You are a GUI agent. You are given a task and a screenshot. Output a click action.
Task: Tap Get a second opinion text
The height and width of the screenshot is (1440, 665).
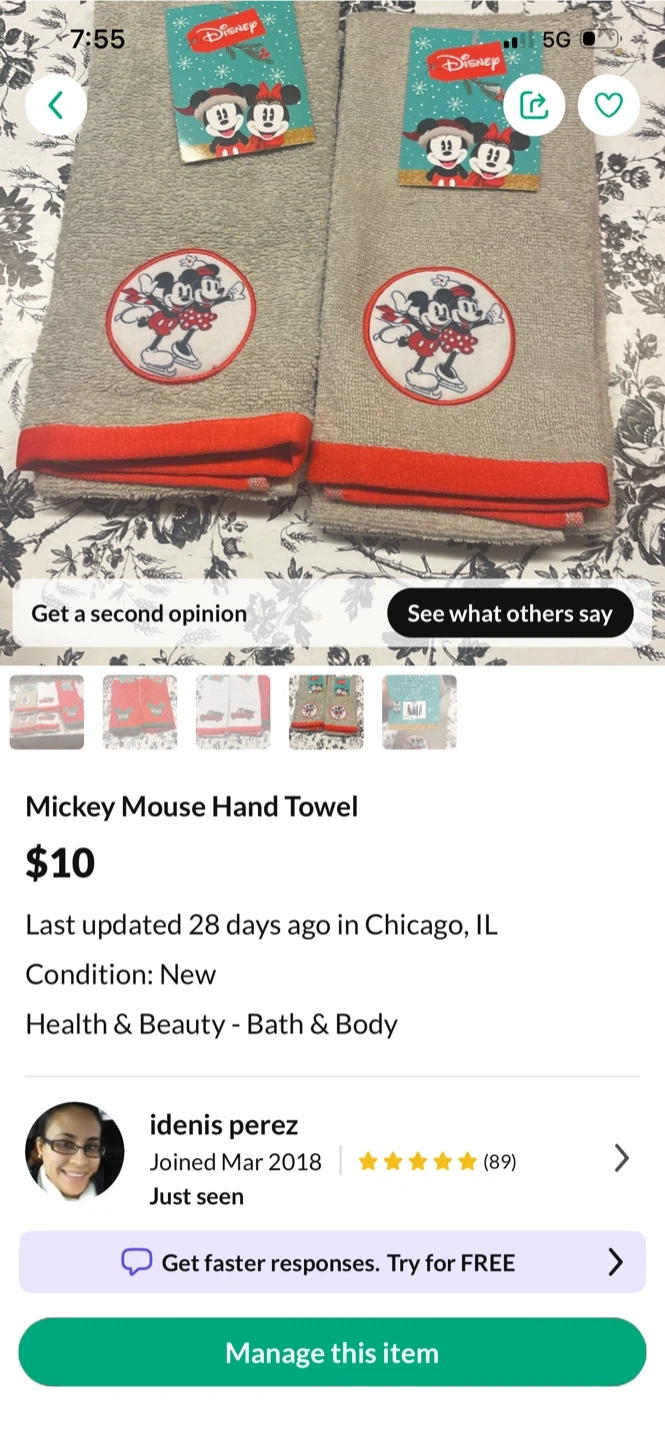[139, 613]
